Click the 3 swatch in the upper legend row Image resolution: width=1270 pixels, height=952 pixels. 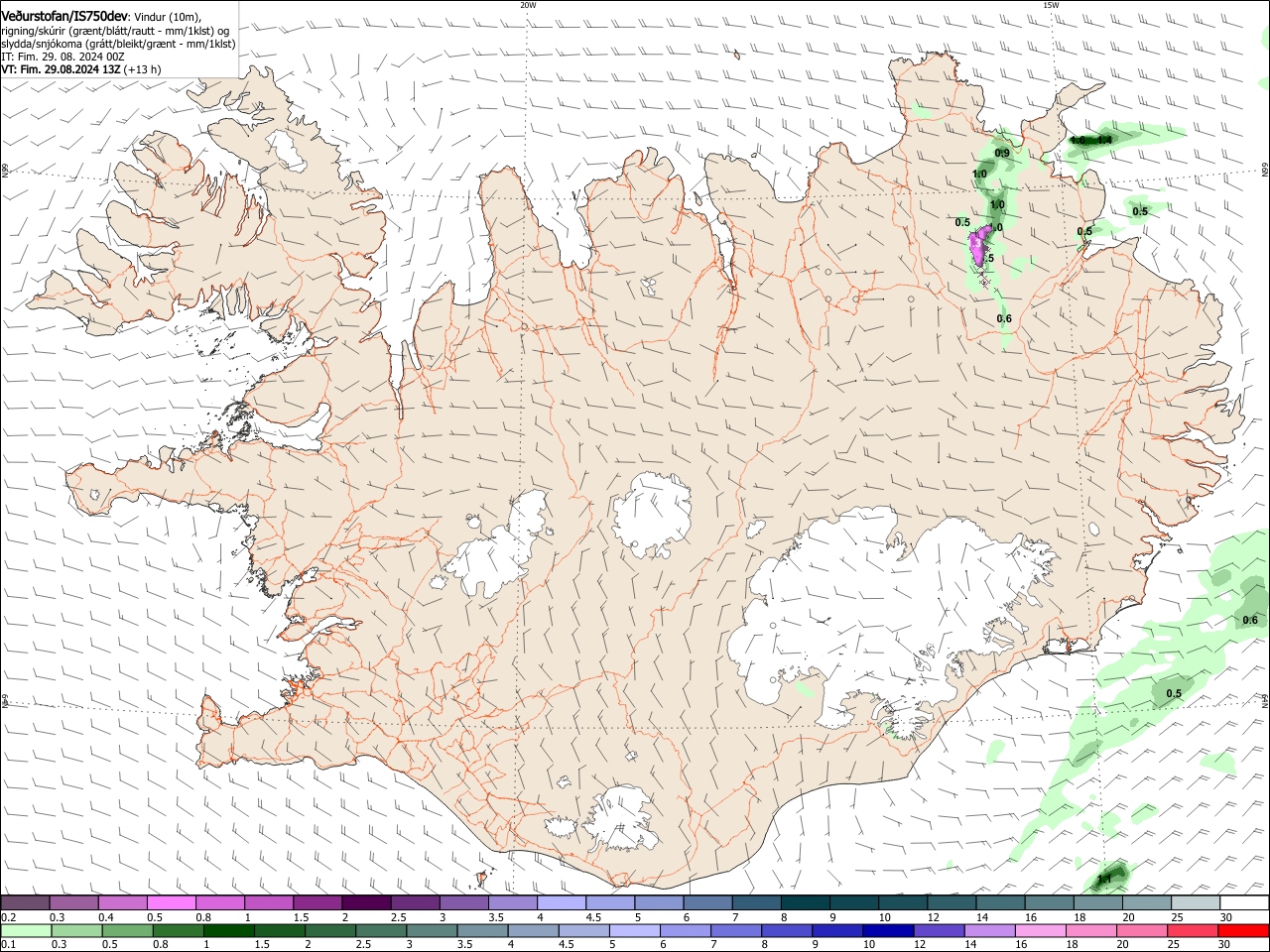(x=462, y=902)
